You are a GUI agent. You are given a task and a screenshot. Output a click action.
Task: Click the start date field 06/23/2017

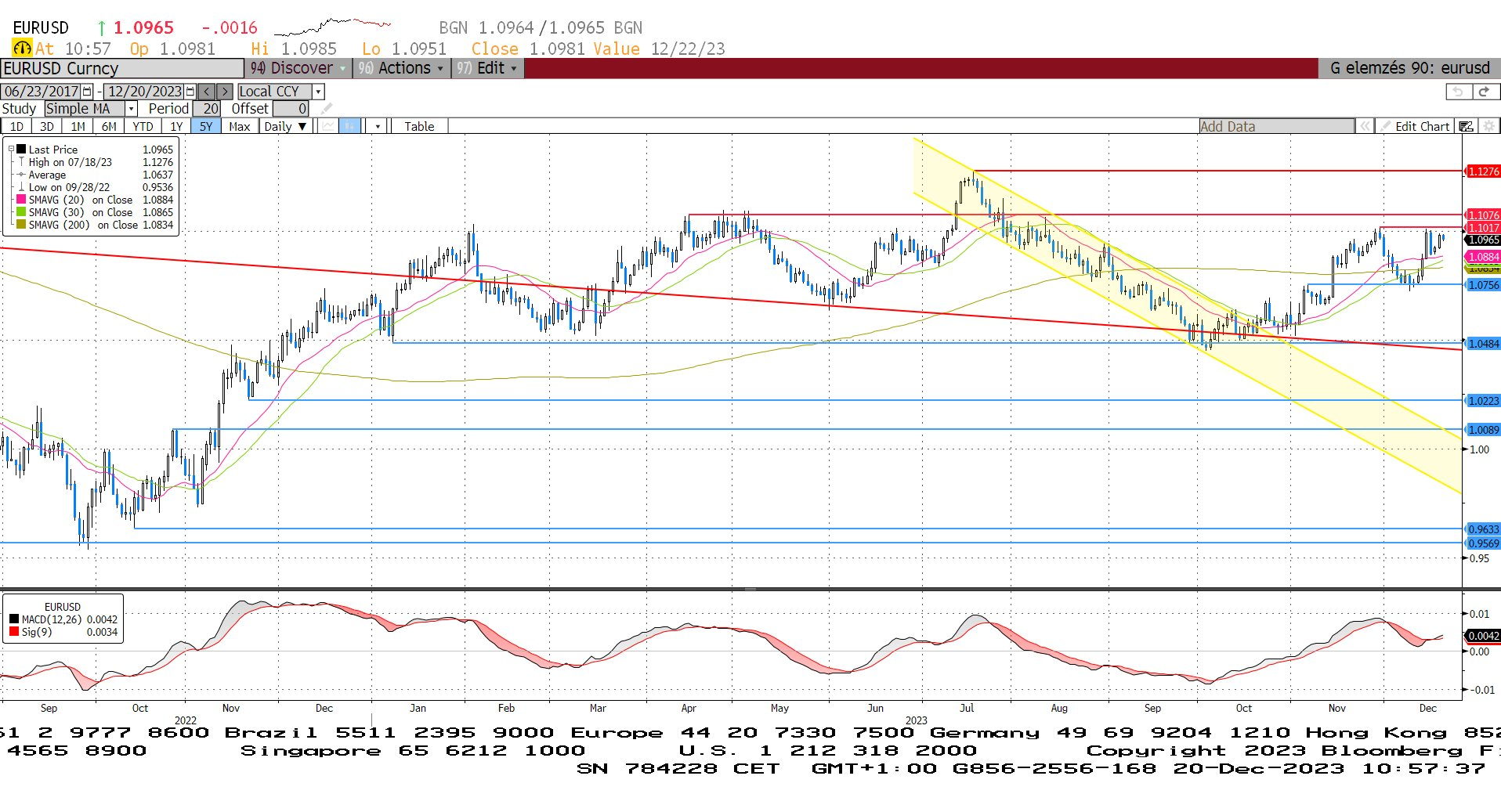(42, 92)
